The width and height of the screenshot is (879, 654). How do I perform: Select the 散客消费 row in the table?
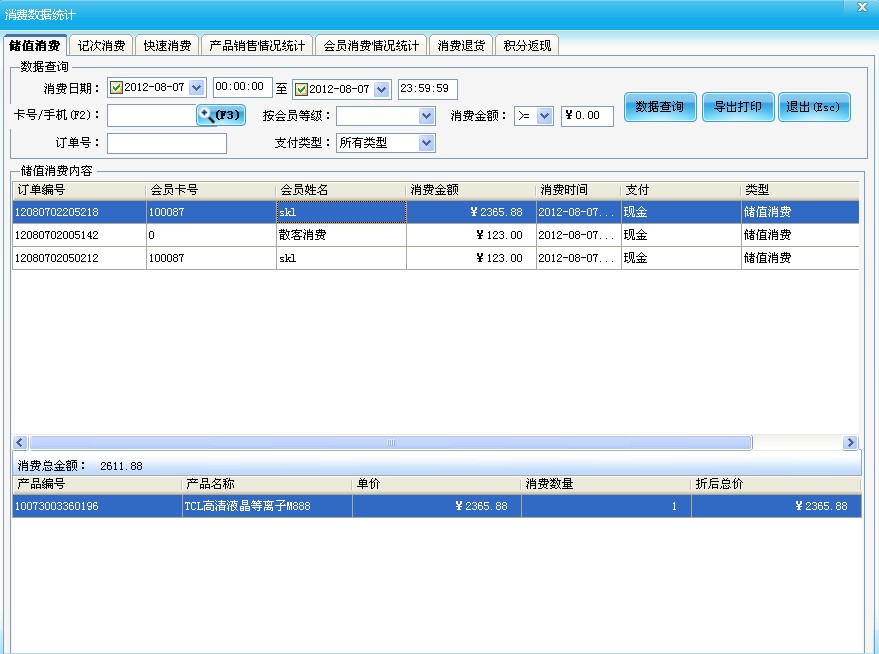tap(300, 234)
